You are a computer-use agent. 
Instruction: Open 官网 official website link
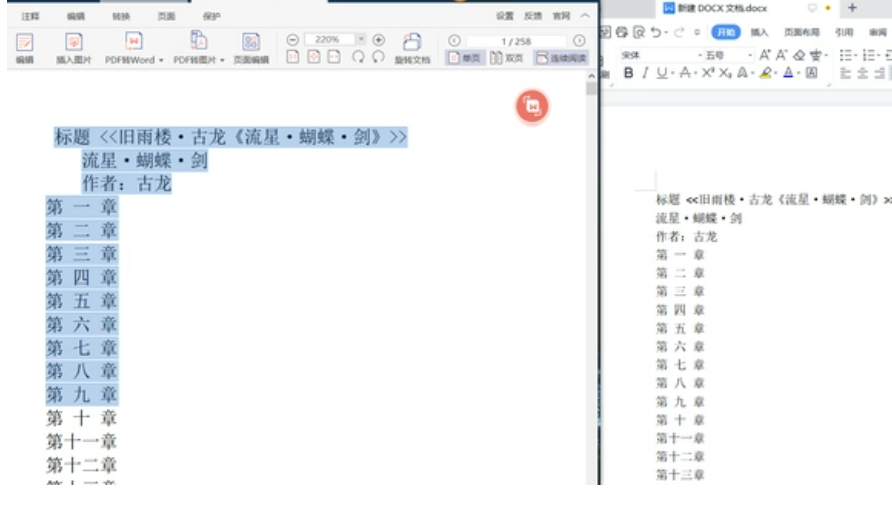click(x=561, y=16)
